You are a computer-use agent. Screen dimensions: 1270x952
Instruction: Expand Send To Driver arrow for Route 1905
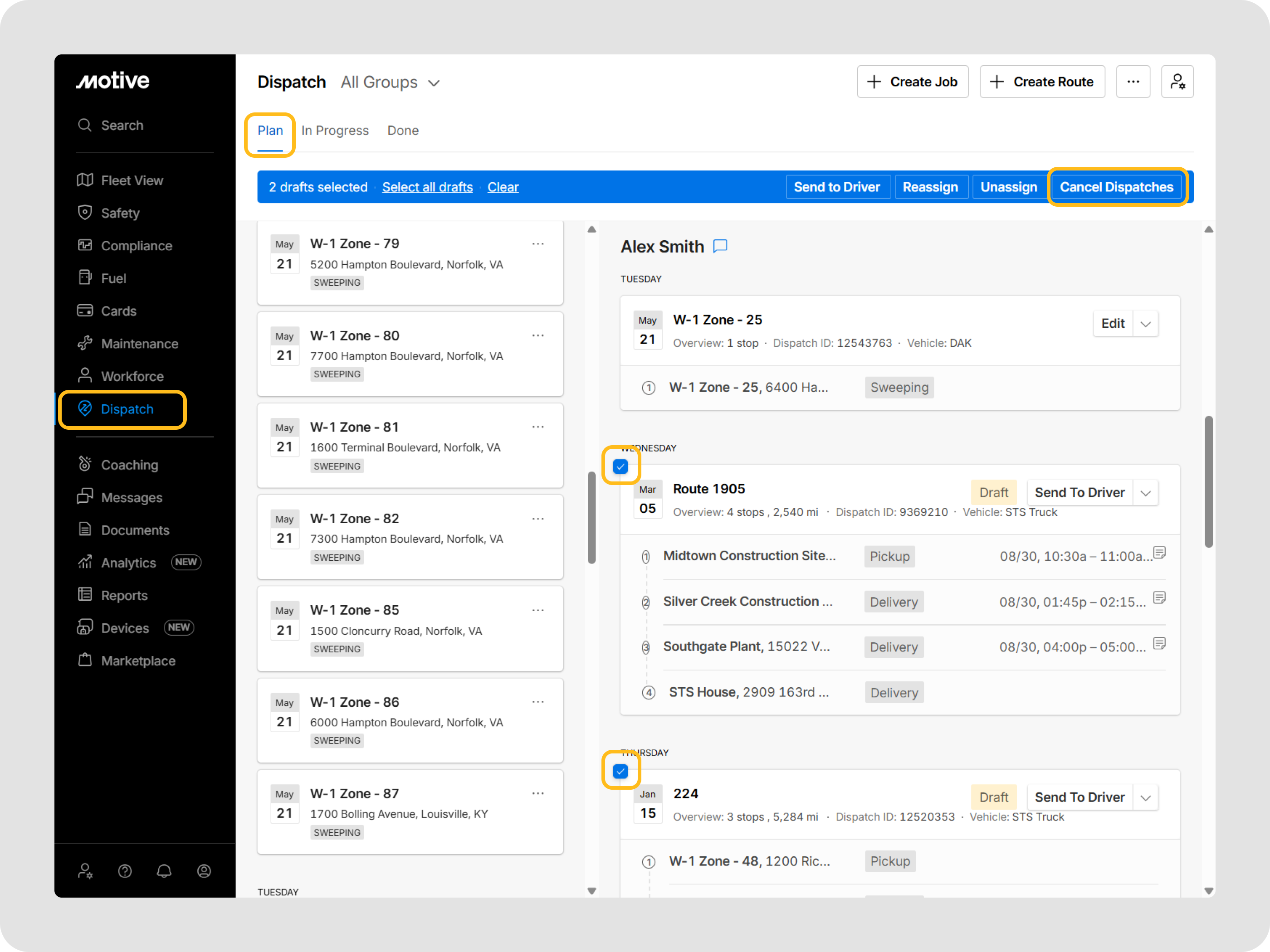pyautogui.click(x=1145, y=493)
